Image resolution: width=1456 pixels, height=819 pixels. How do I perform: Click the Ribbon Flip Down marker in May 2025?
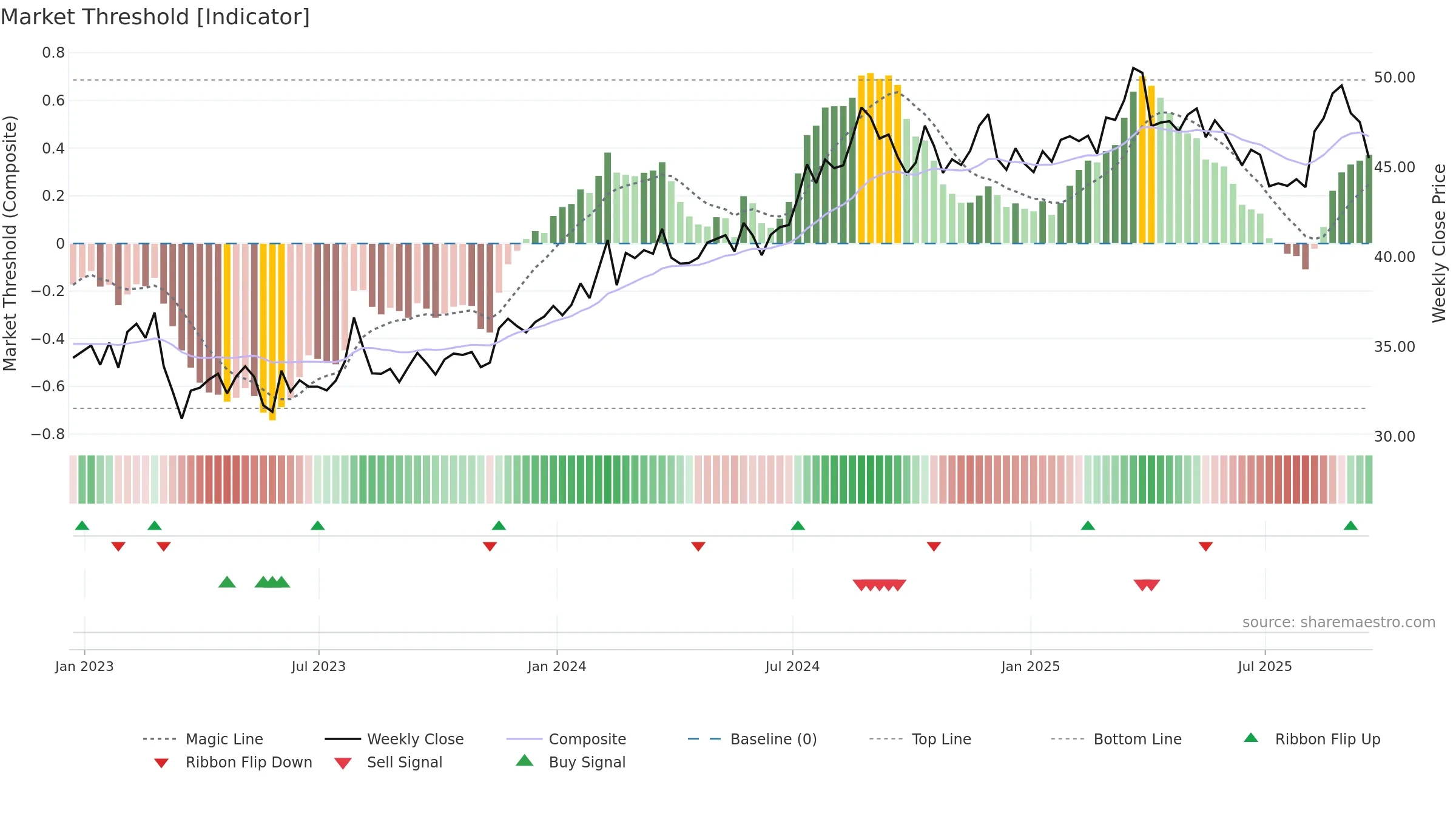[1205, 547]
